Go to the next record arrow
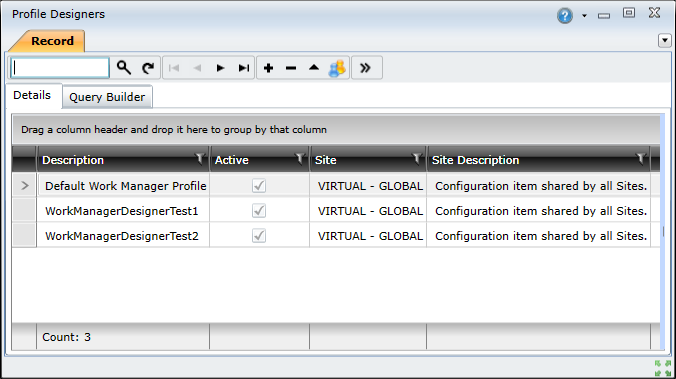This screenshot has height=379, width=676. pyautogui.click(x=220, y=68)
